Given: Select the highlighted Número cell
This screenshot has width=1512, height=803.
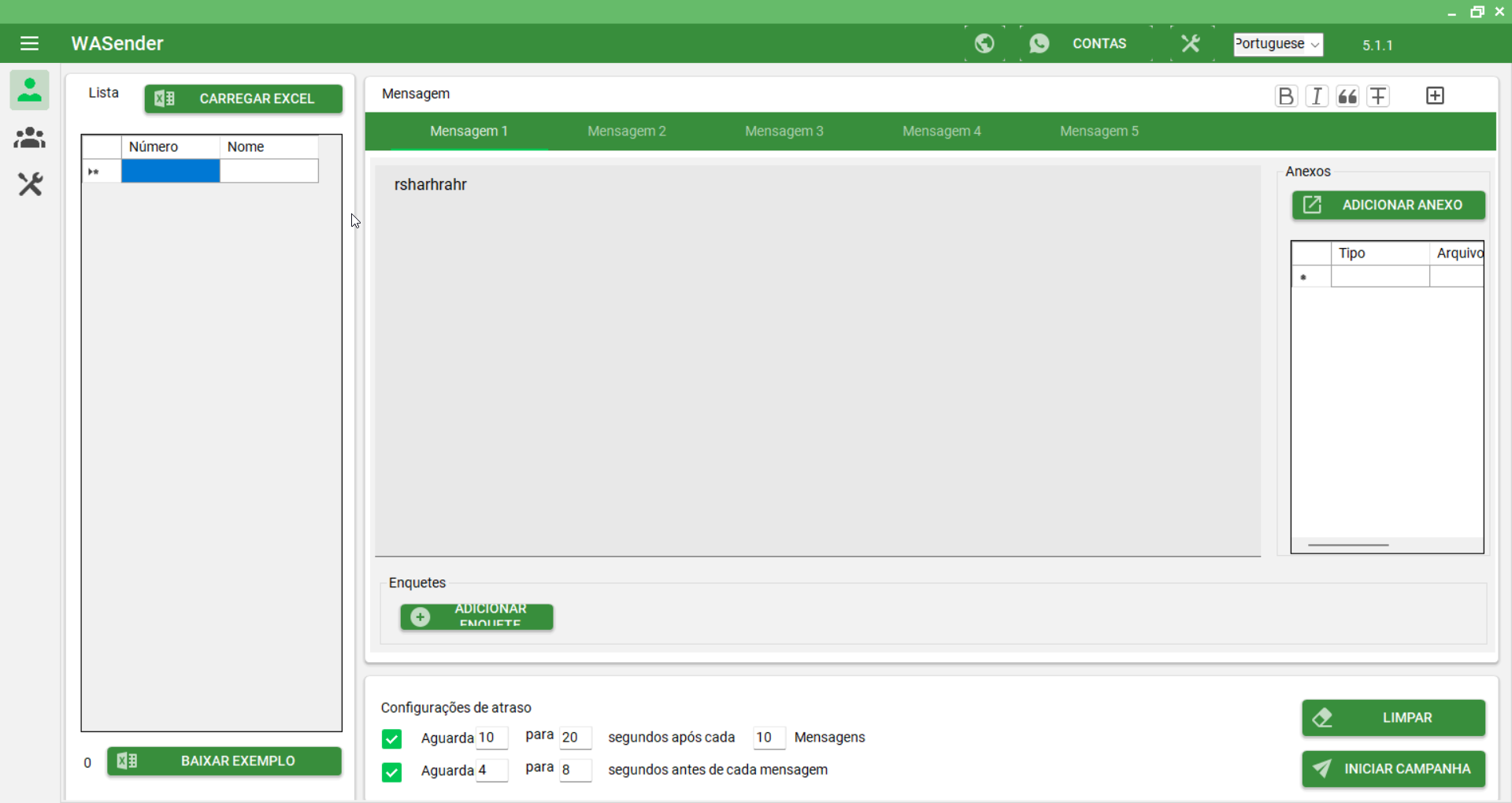Looking at the screenshot, I should click(x=170, y=171).
